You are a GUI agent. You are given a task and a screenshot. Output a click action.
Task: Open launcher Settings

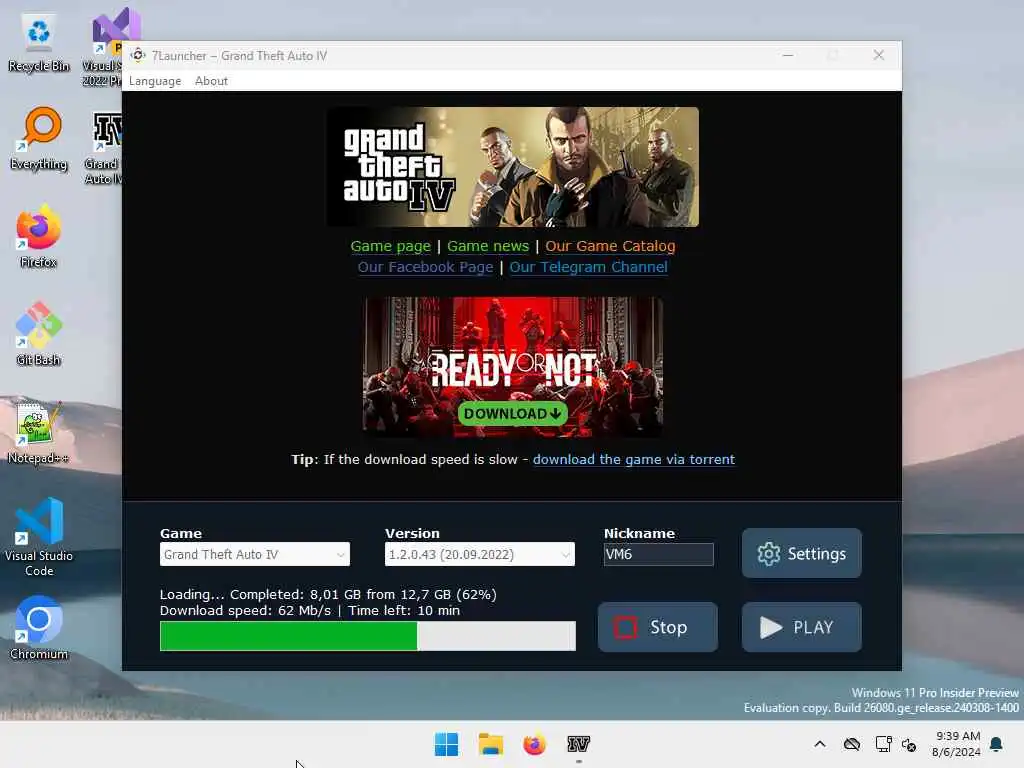click(x=801, y=553)
